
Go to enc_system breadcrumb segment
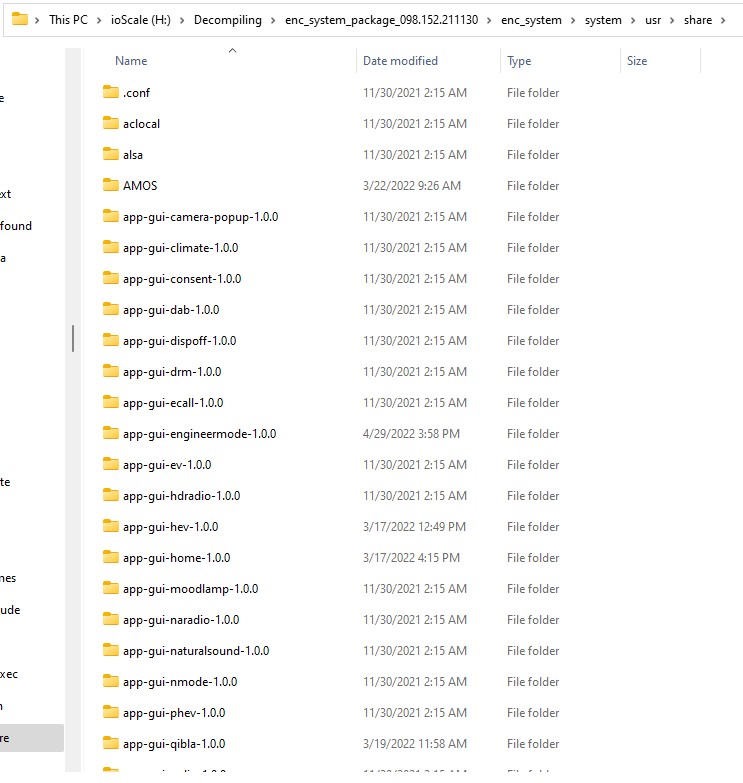tap(531, 20)
